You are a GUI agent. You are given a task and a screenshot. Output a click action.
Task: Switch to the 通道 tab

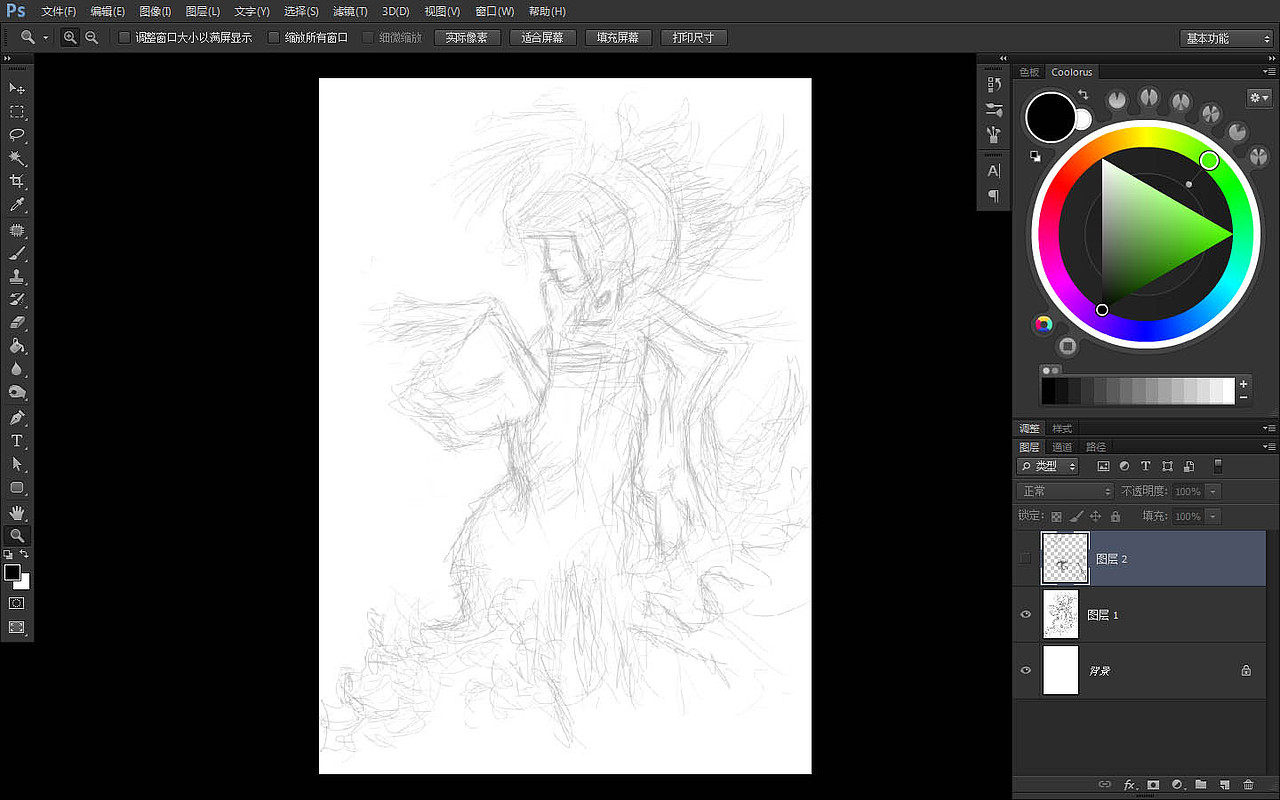1062,447
